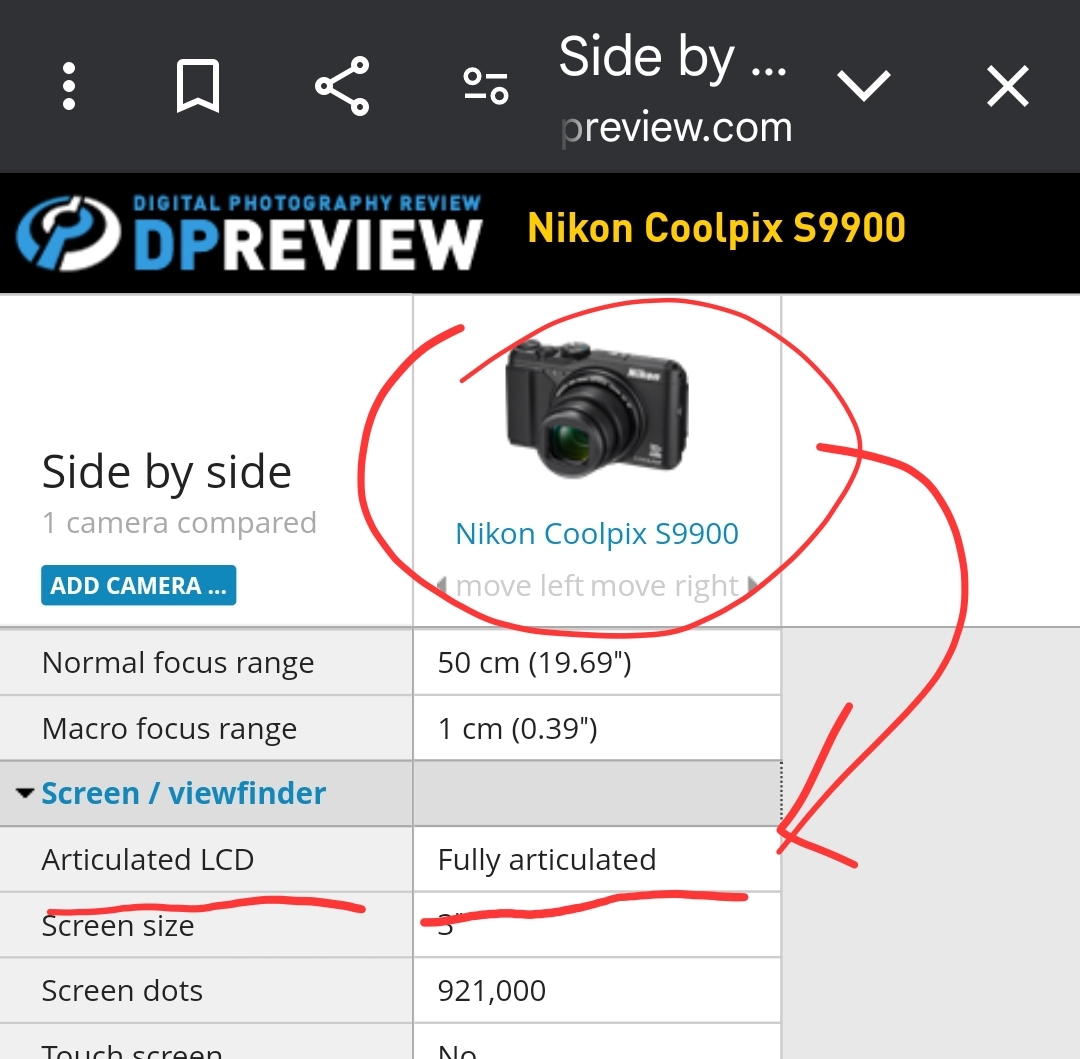Collapse the Screen / viewfinder section

183,793
